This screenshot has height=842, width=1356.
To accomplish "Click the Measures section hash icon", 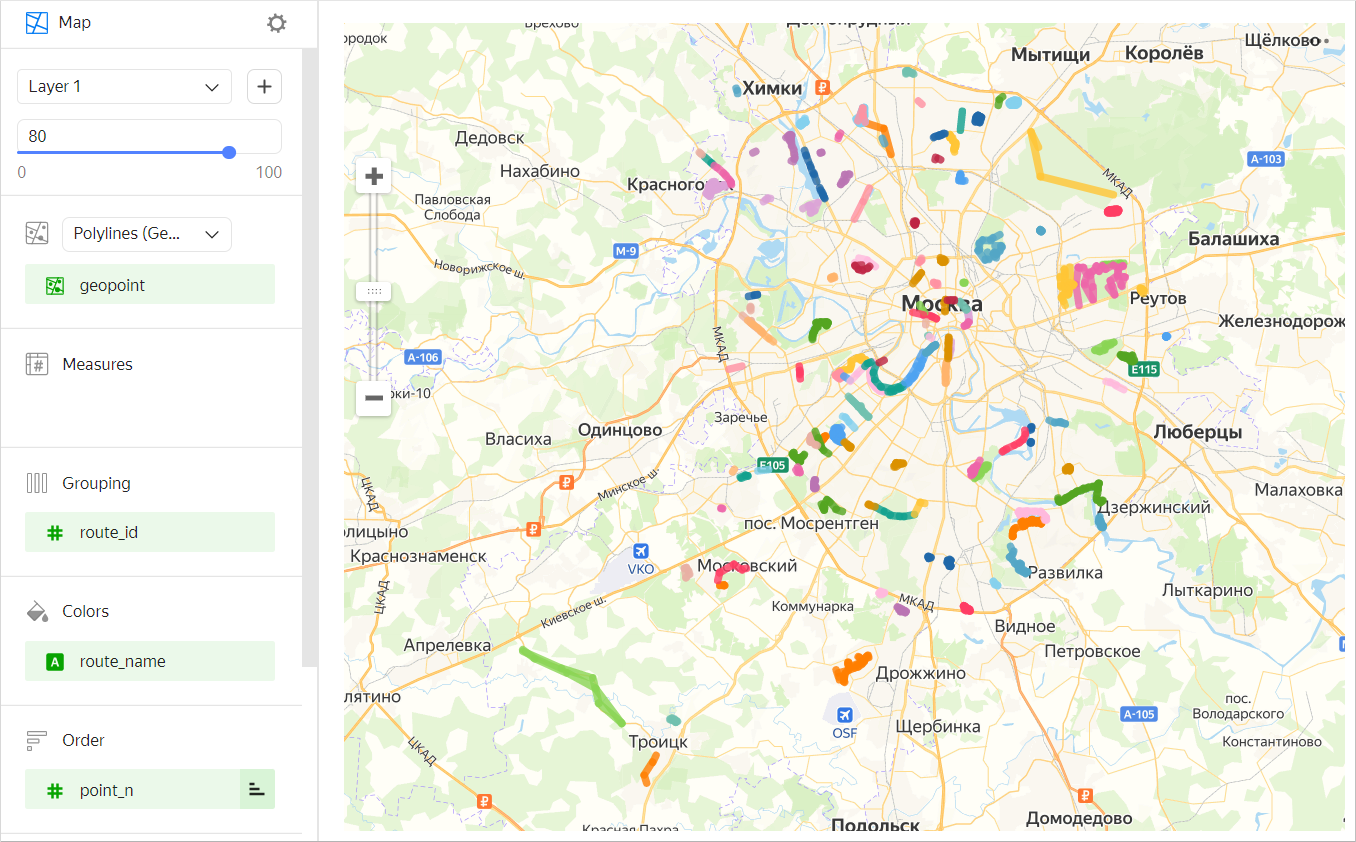I will coord(37,363).
